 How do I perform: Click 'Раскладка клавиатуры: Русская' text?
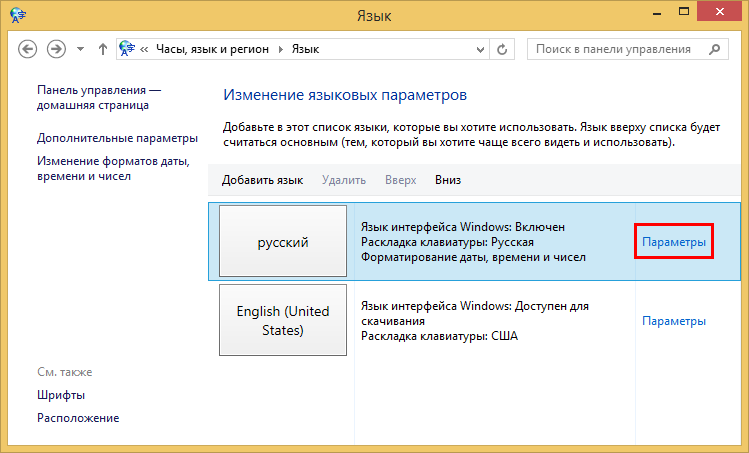(x=447, y=242)
